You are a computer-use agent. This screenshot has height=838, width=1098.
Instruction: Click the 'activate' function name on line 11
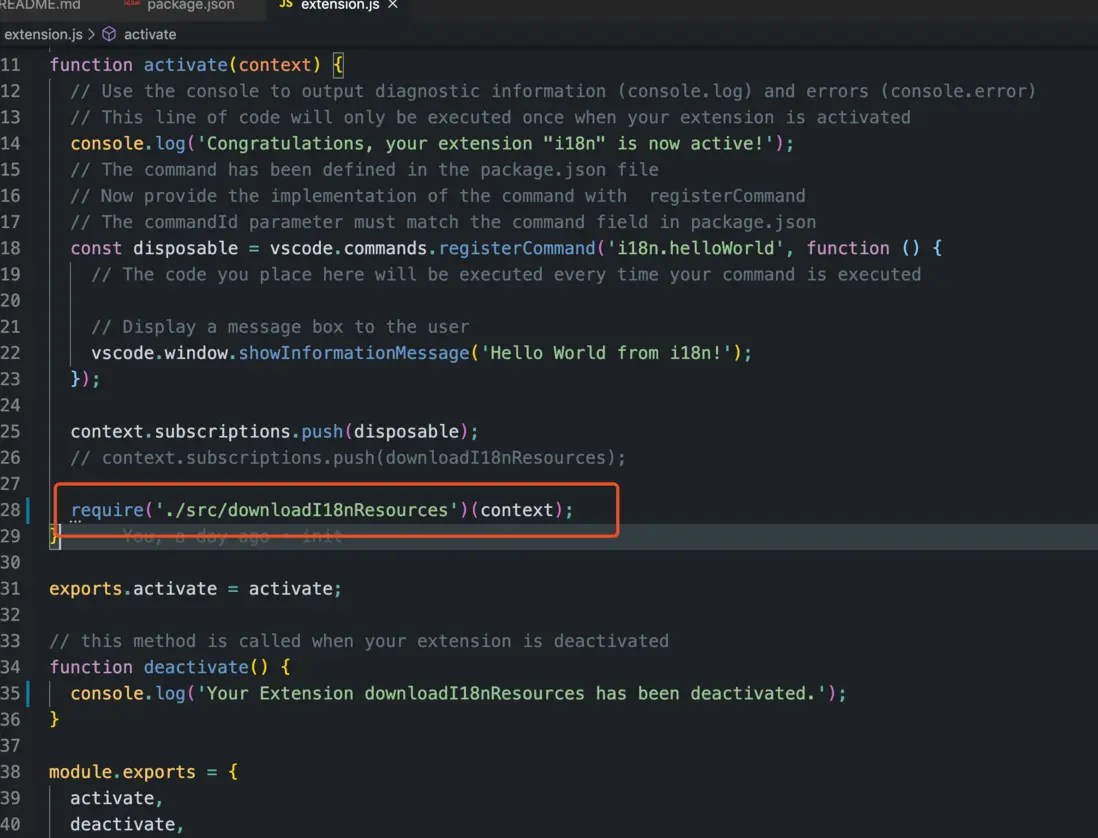click(186, 65)
